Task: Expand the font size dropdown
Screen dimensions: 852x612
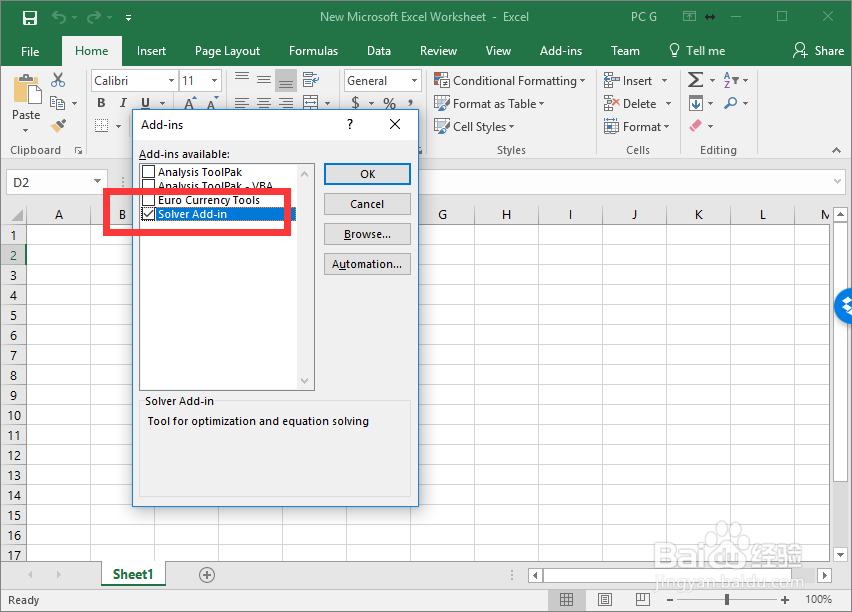Action: point(215,80)
